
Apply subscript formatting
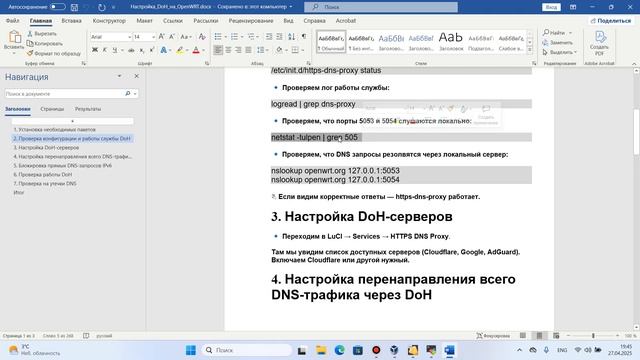pos(142,50)
